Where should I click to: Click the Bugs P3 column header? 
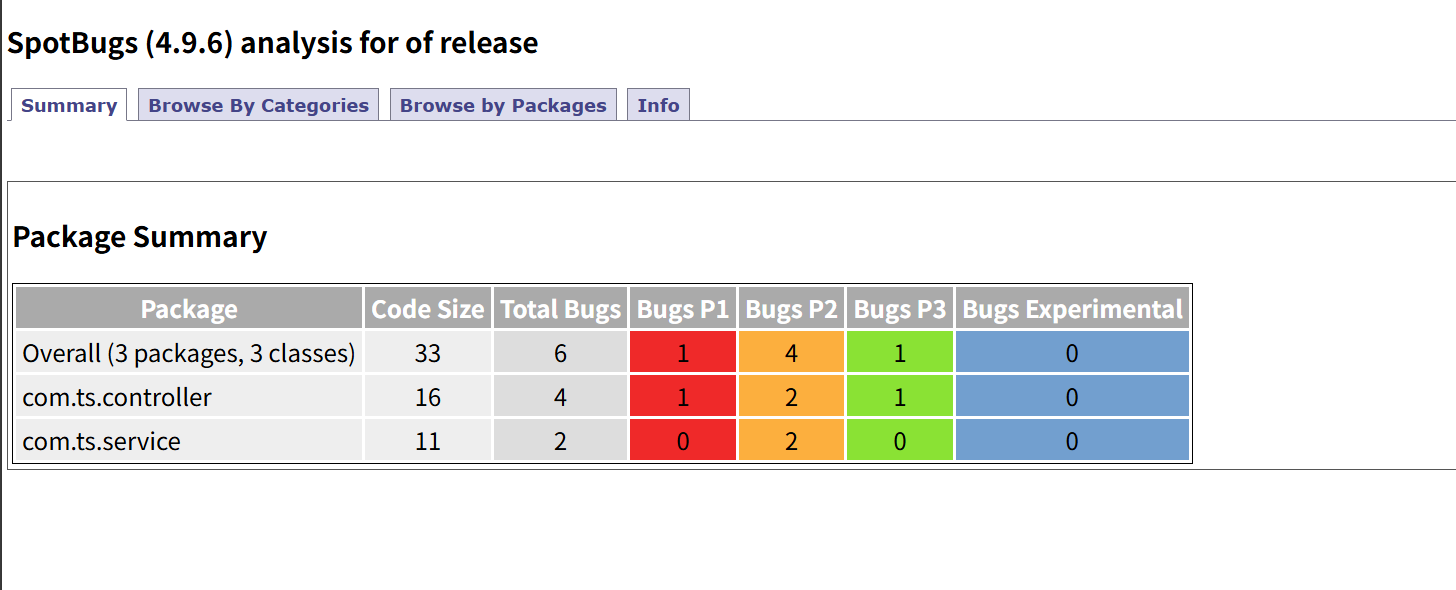(x=900, y=309)
